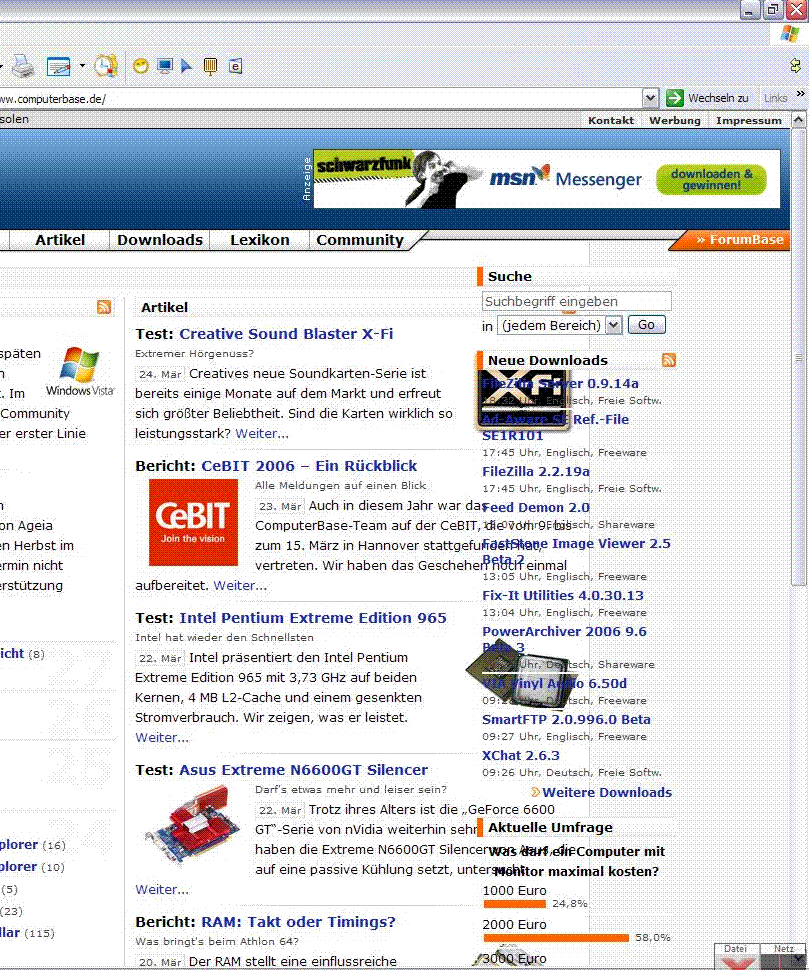Click the blue arrow pointer toolbar icon
Screen dimensions: 809x970
tap(186, 66)
